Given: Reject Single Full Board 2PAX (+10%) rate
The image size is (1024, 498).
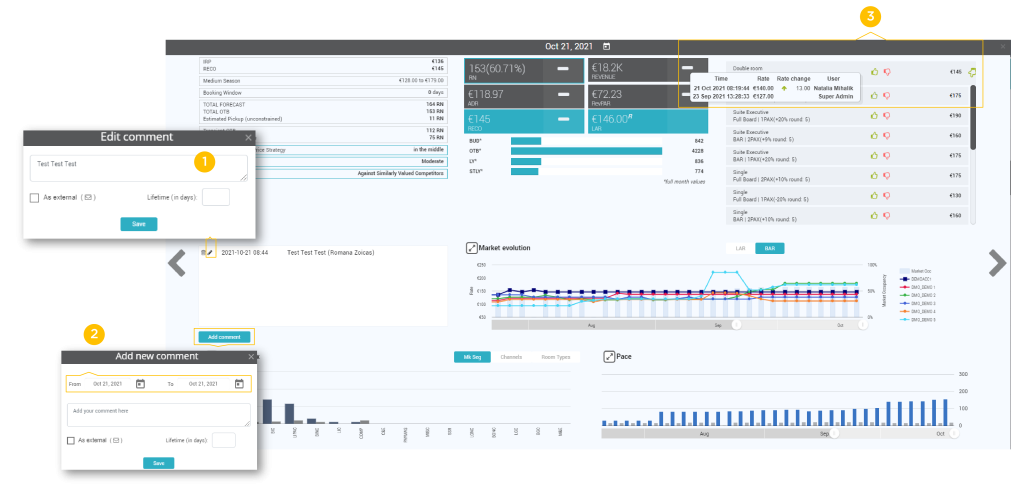Looking at the screenshot, I should click(x=887, y=175).
